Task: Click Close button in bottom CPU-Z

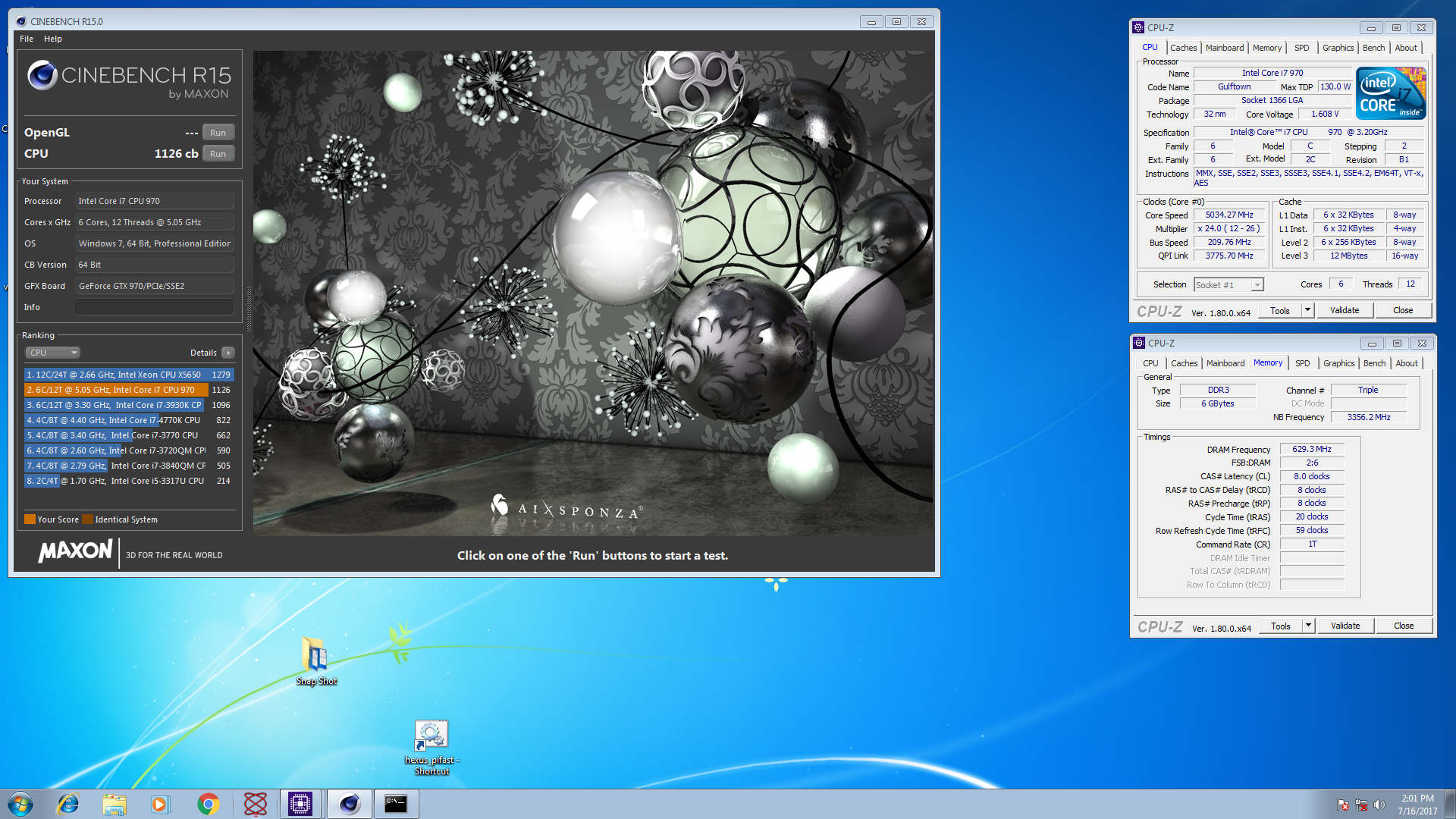Action: [x=1404, y=626]
